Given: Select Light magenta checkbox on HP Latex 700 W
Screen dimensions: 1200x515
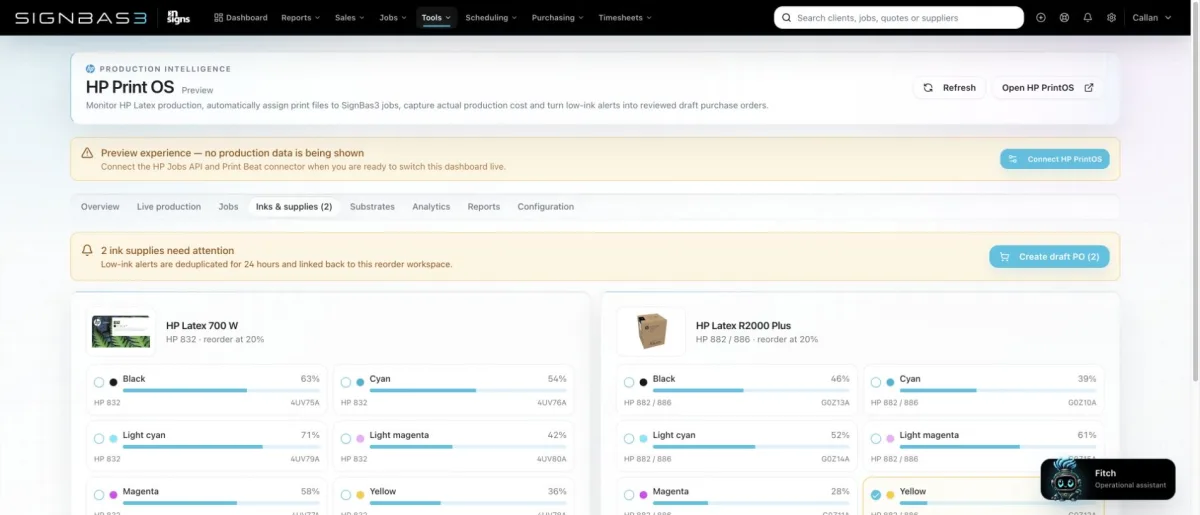Looking at the screenshot, I should (346, 438).
